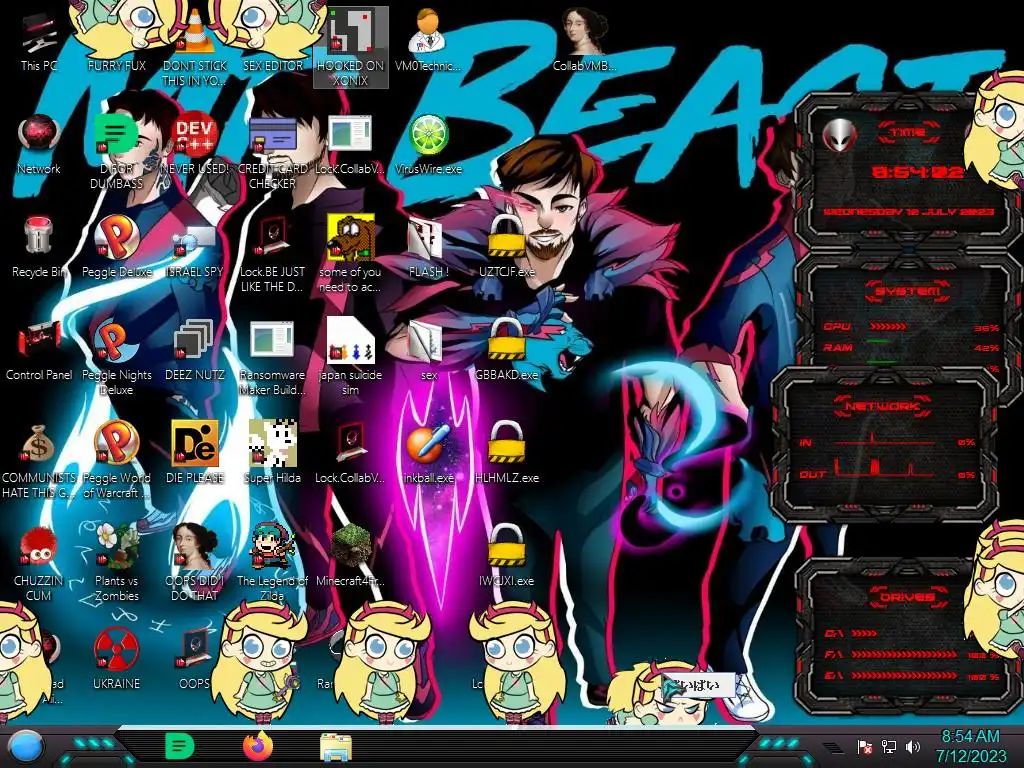Select the UKRAINE radiation icon
The height and width of the screenshot is (768, 1024).
click(x=117, y=658)
